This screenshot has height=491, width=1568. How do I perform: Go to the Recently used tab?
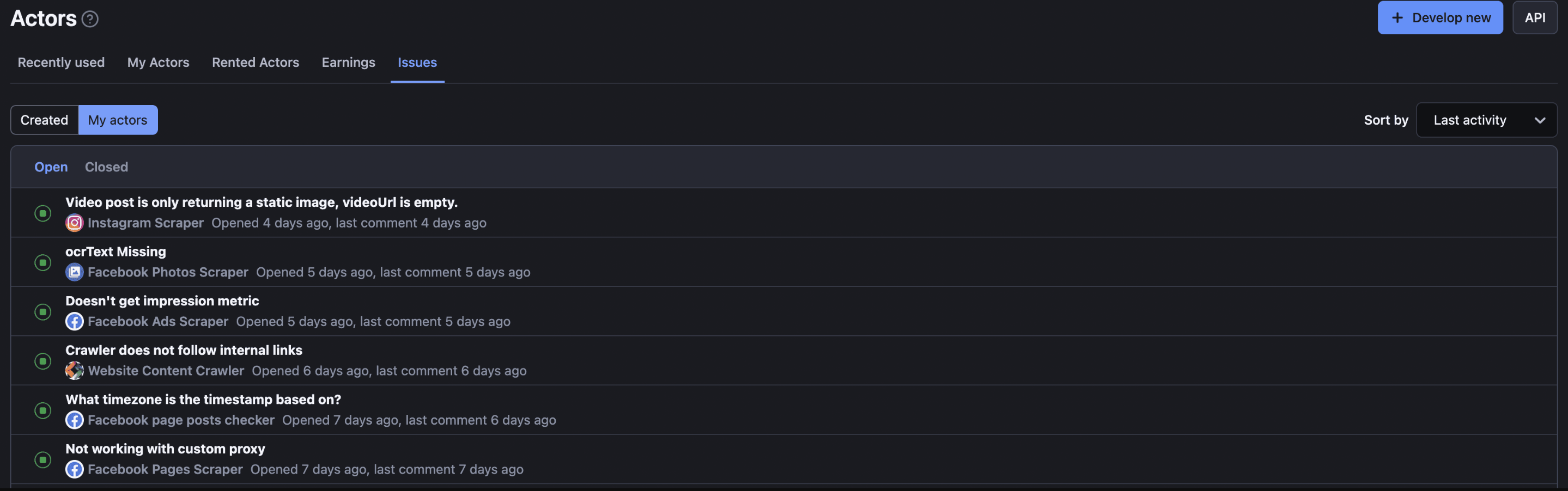[61, 62]
